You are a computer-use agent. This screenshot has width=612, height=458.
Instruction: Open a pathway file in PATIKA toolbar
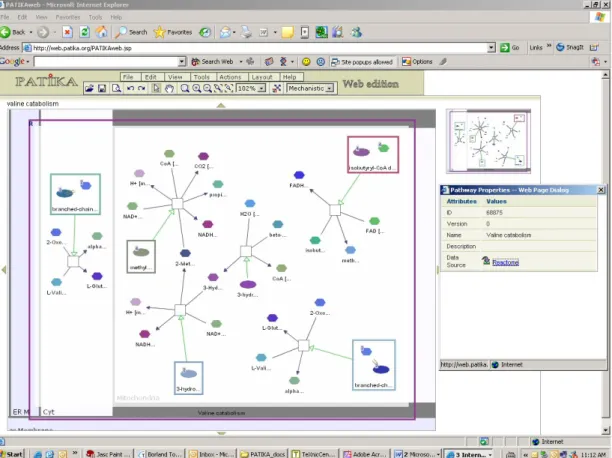[x=89, y=89]
